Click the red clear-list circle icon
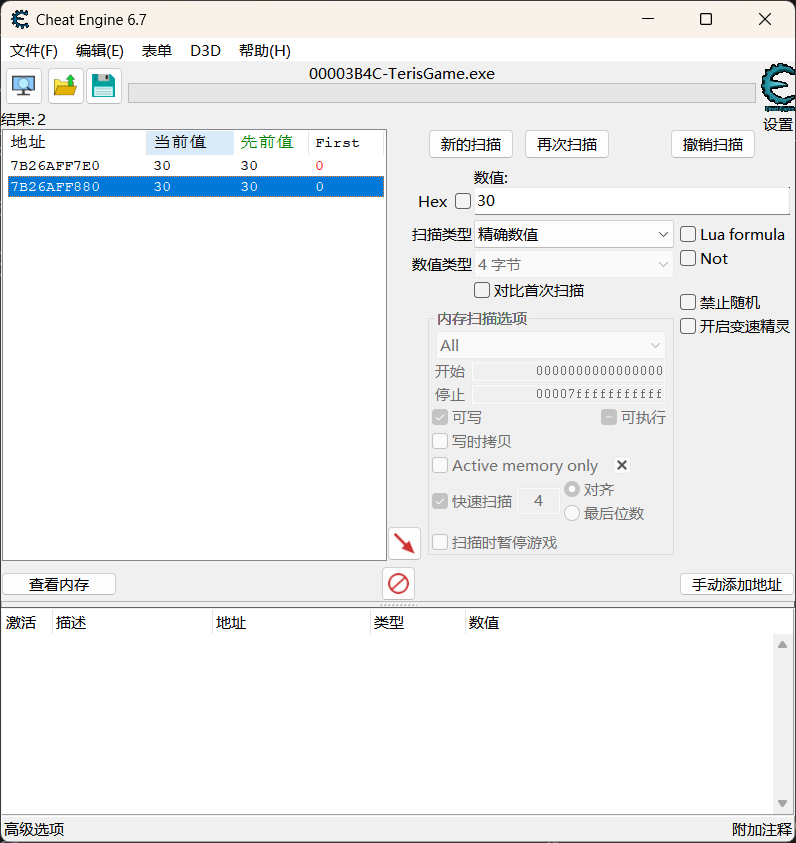The image size is (796, 843). [399, 583]
